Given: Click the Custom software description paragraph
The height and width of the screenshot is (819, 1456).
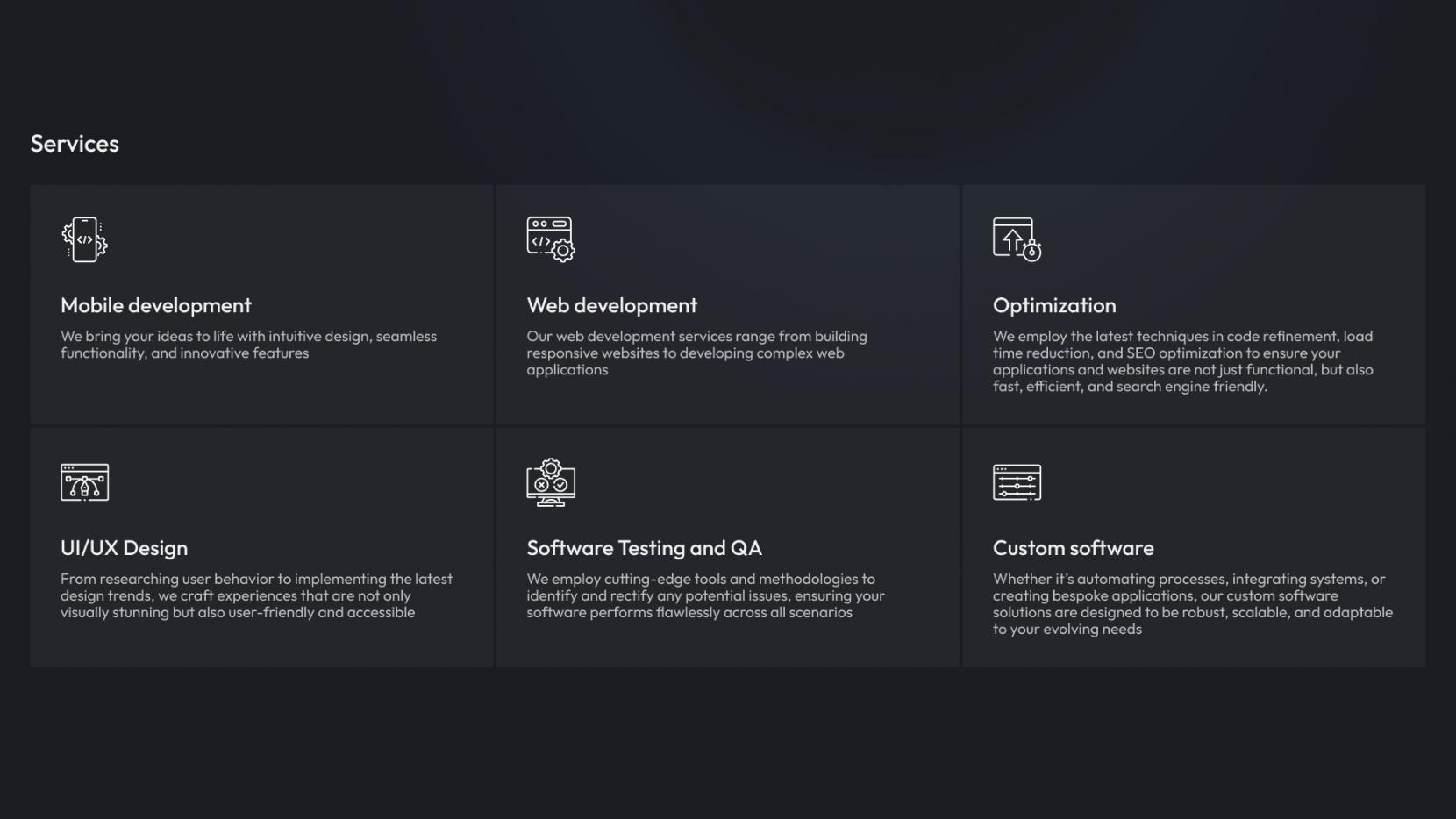Looking at the screenshot, I should [x=1192, y=604].
